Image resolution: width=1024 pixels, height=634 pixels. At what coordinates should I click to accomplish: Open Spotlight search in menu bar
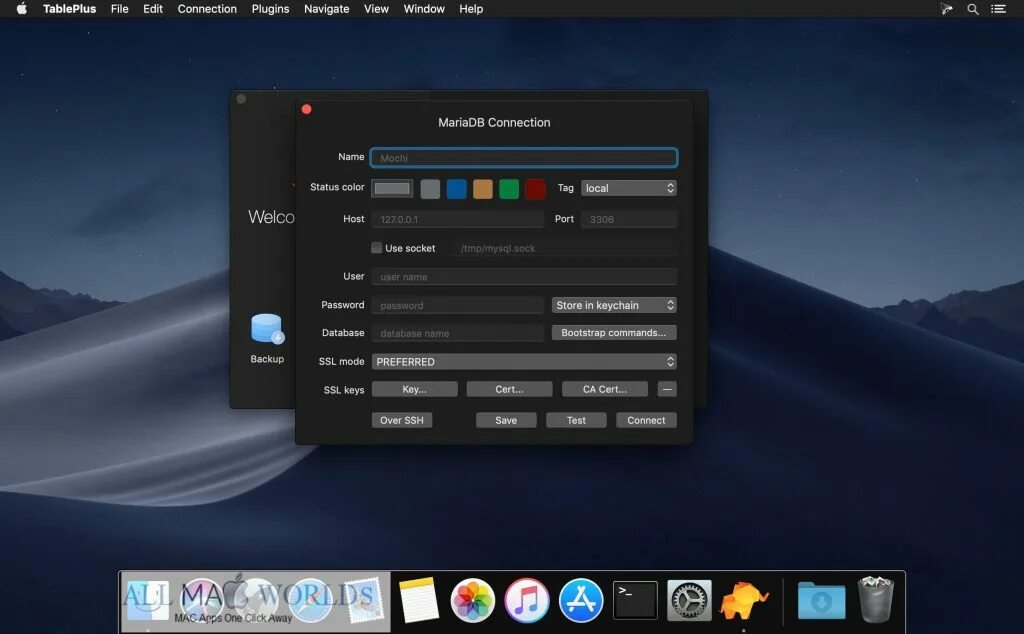[972, 9]
